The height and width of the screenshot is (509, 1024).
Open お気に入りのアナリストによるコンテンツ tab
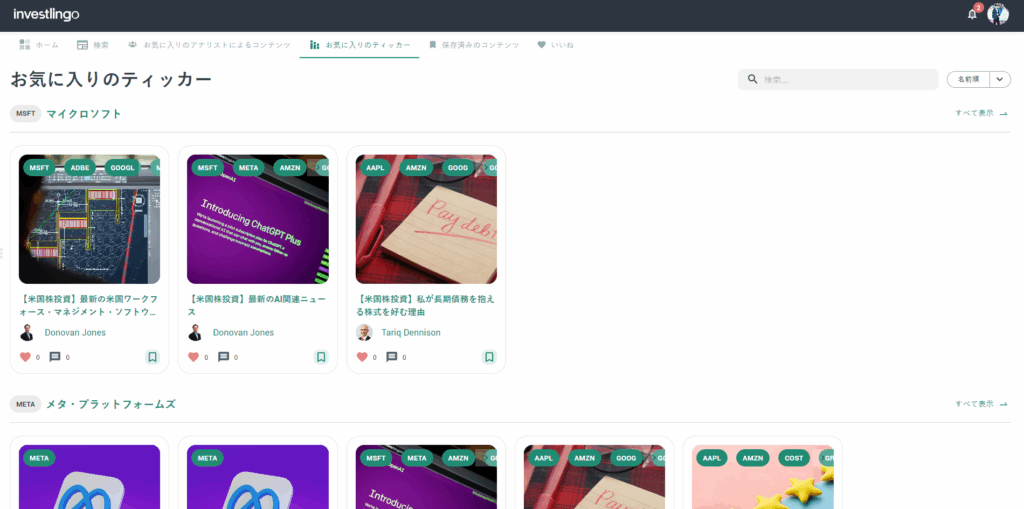tap(209, 45)
